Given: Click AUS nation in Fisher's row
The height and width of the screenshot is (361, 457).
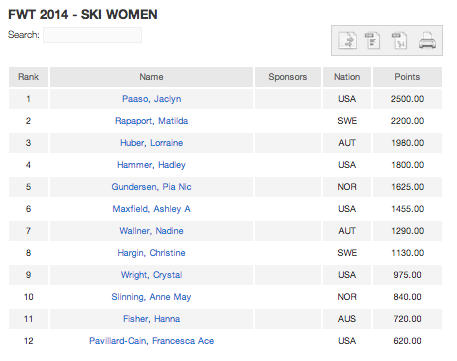Looking at the screenshot, I should (347, 319).
